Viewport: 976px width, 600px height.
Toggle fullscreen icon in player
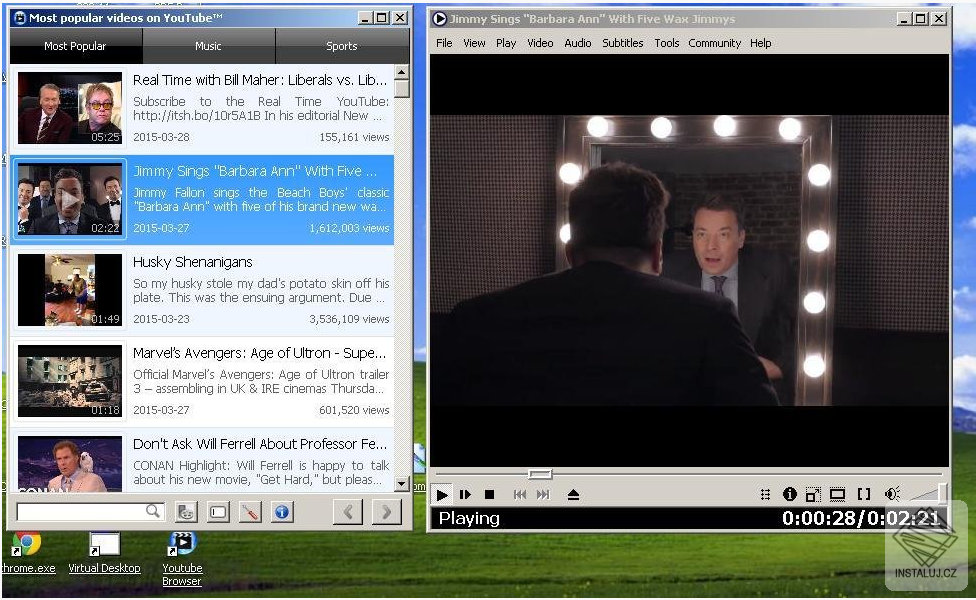pyautogui.click(x=813, y=494)
